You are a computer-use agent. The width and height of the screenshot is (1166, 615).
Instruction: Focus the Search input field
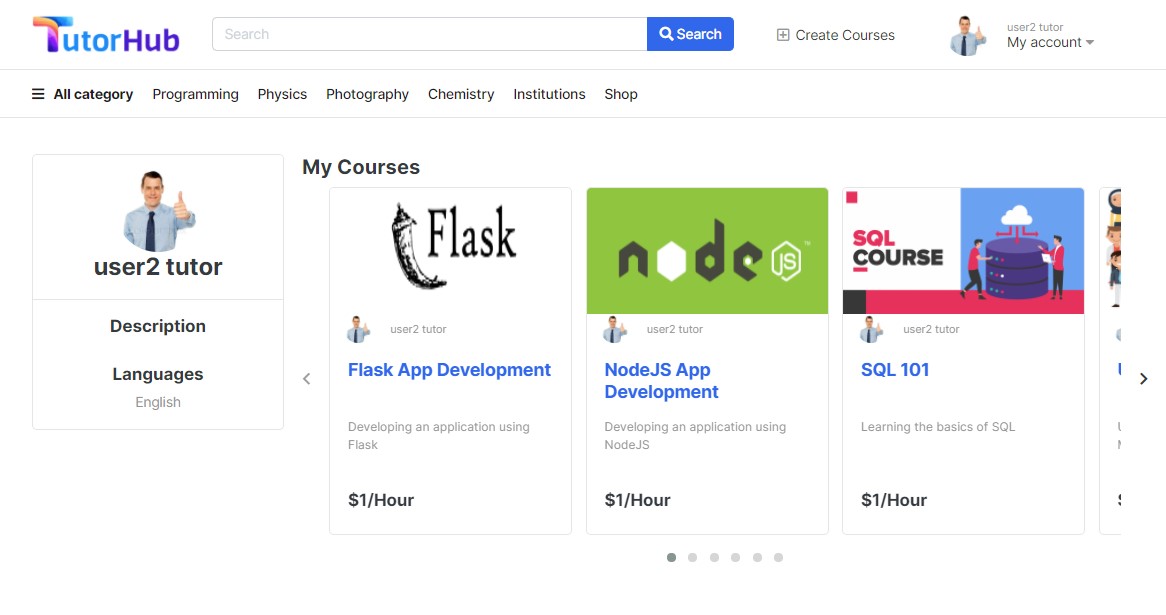430,34
